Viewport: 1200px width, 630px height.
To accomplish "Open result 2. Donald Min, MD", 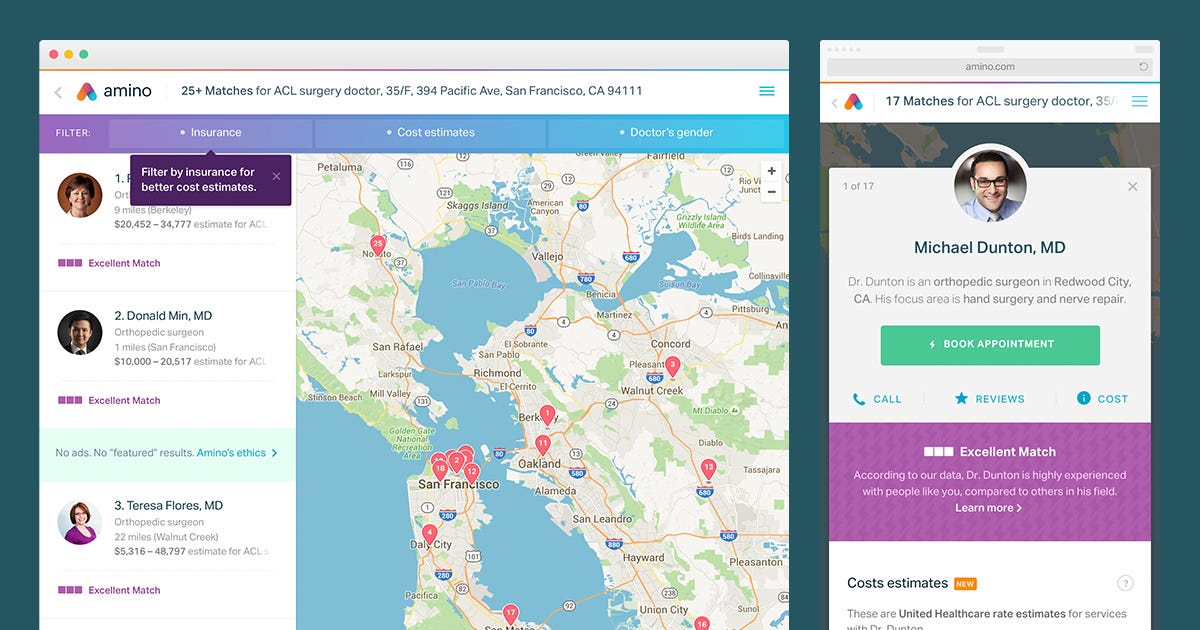I will tap(163, 315).
